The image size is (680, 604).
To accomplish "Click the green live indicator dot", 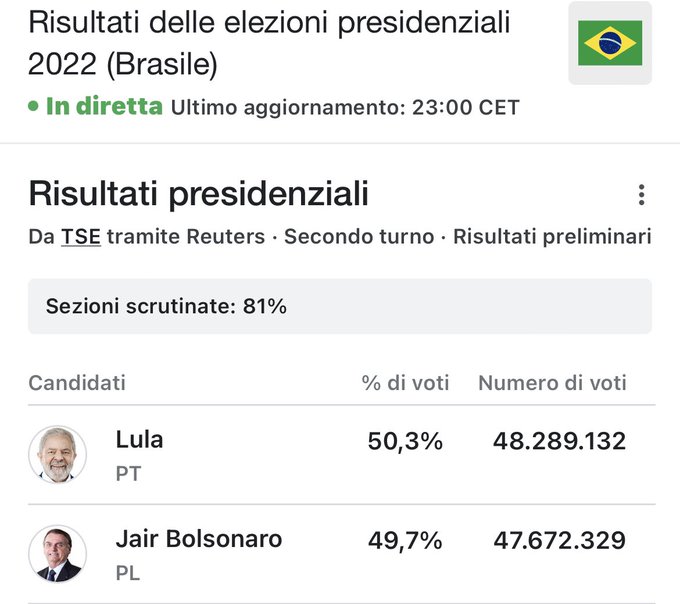I will tap(33, 106).
